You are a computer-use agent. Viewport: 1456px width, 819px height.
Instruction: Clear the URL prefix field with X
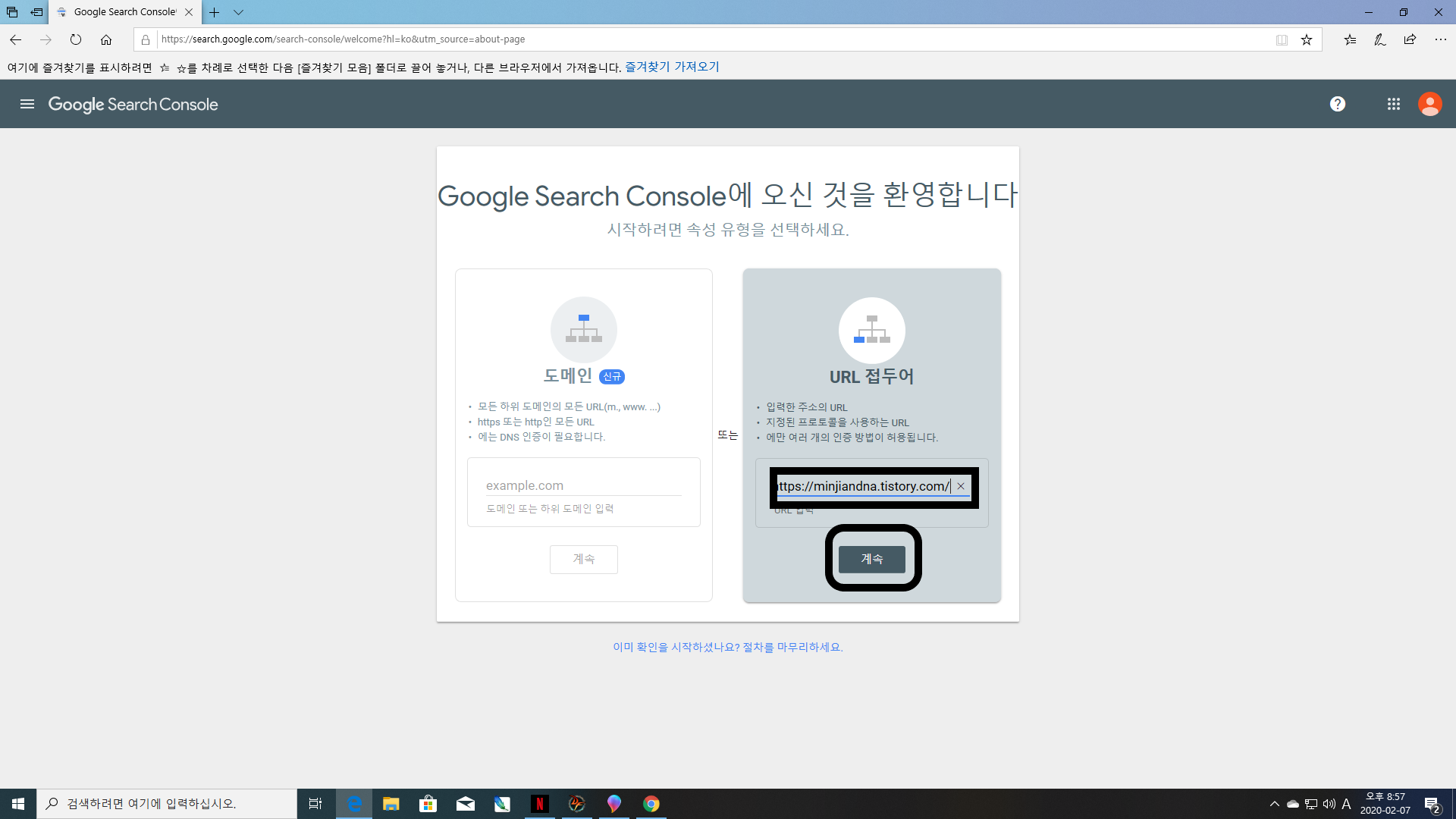(961, 486)
